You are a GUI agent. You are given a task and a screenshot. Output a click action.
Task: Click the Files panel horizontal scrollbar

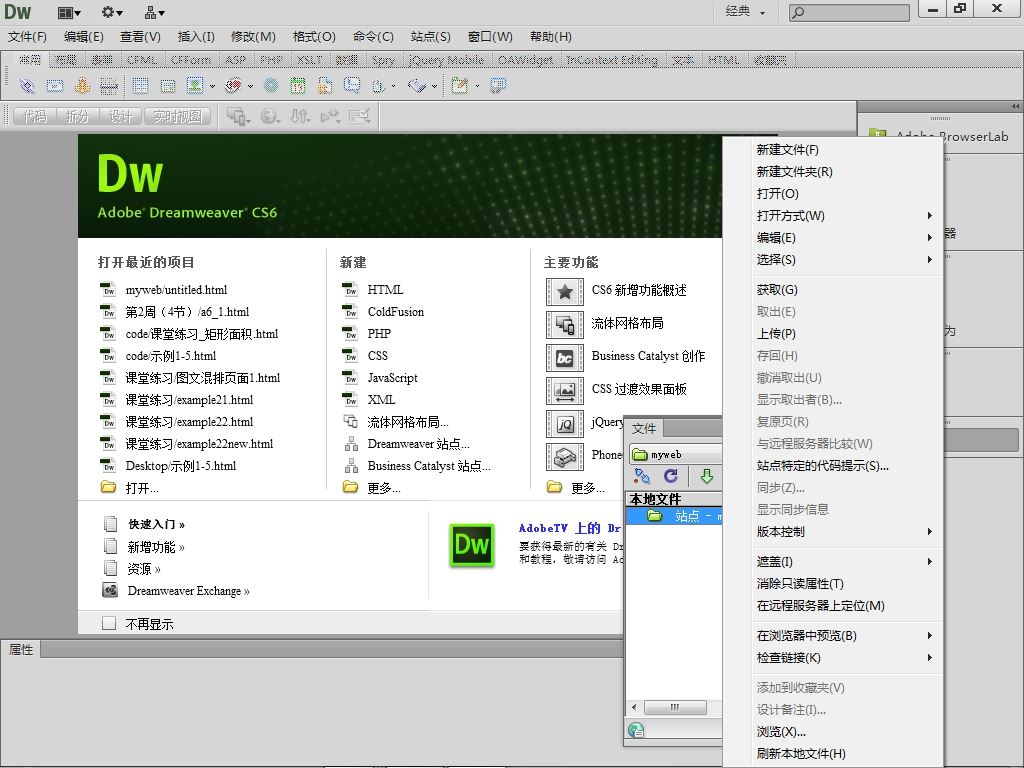coord(675,707)
